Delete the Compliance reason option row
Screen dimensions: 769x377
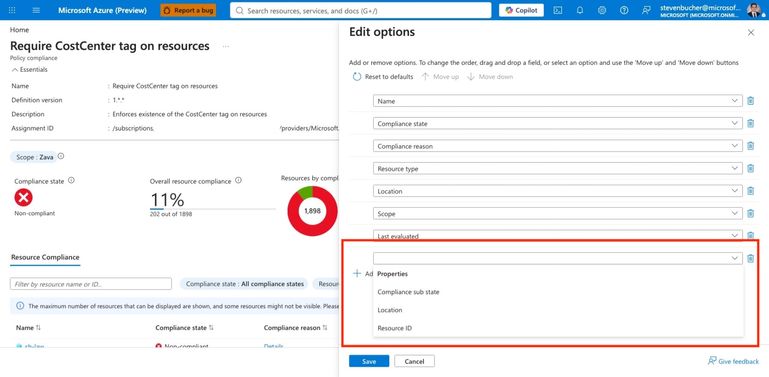tap(750, 146)
